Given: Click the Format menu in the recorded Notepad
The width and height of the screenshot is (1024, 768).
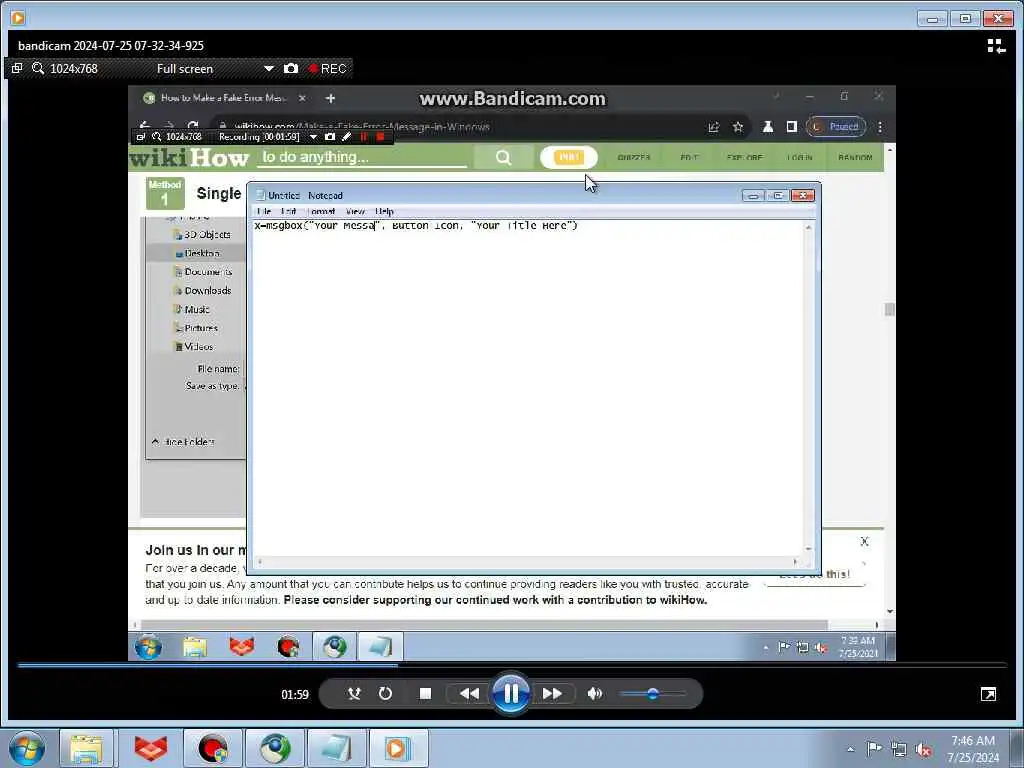Looking at the screenshot, I should [321, 212].
